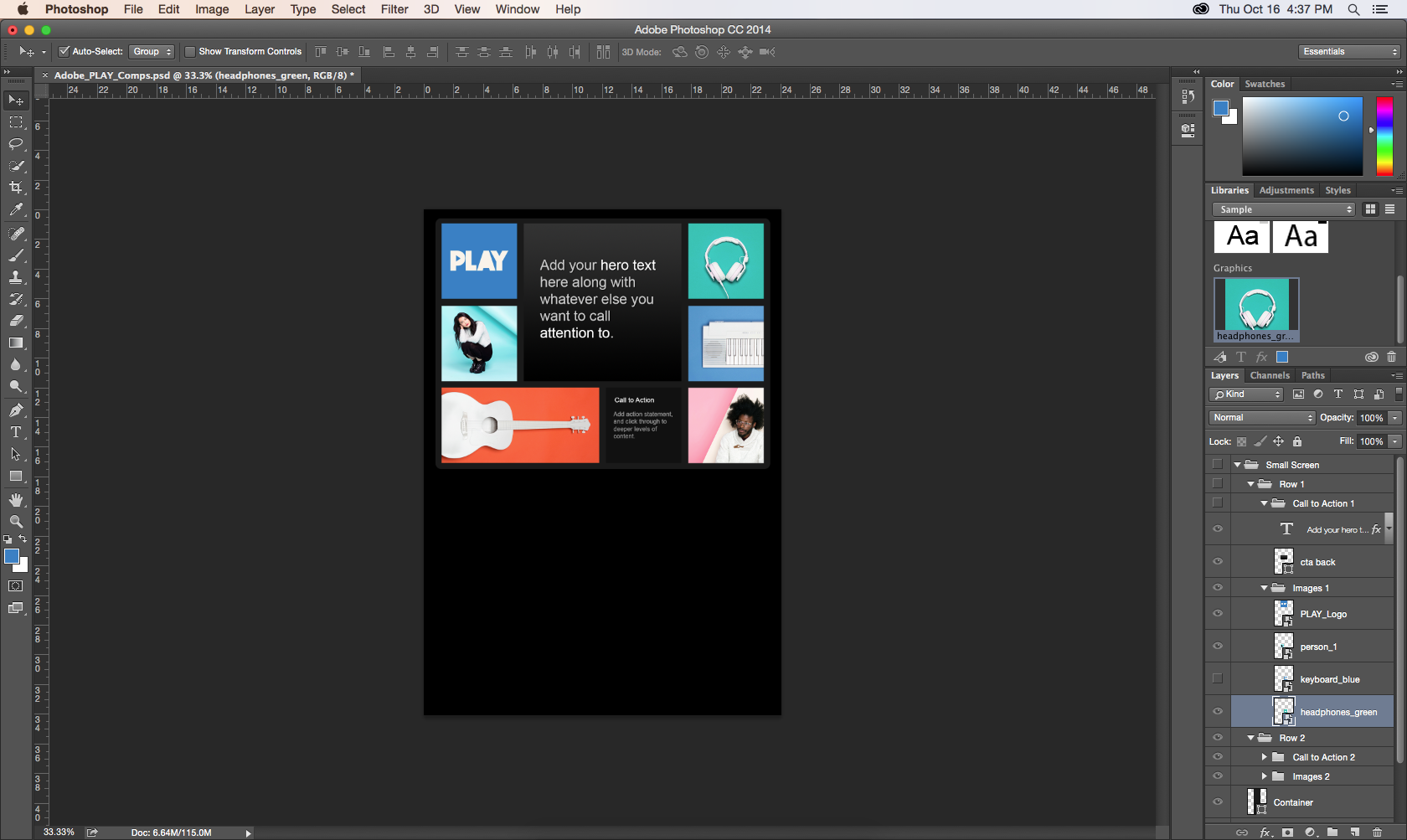Enable Show Transform Controls checkbox
The height and width of the screenshot is (840, 1407).
click(190, 52)
